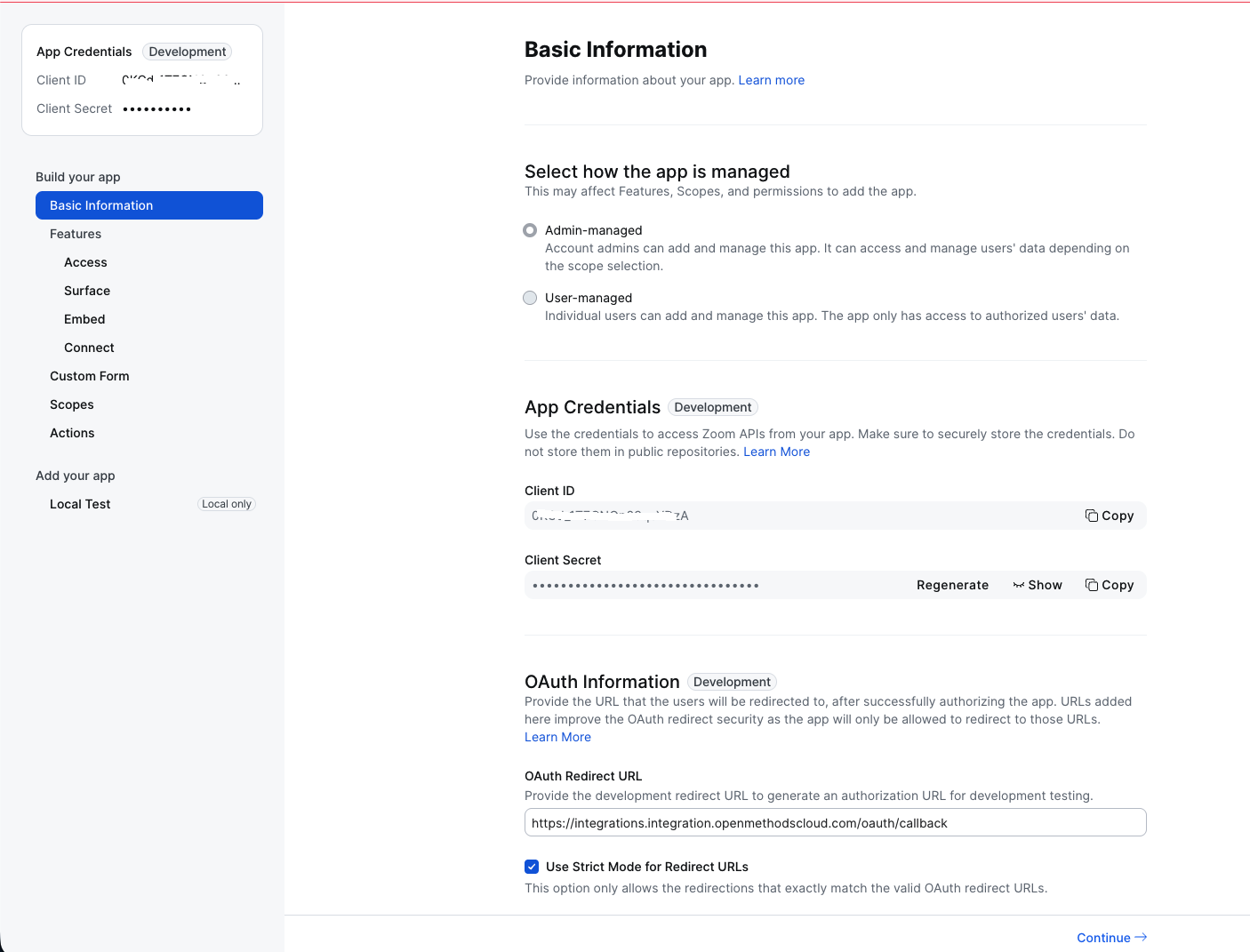1250x952 pixels.
Task: Toggle Use Strict Mode for Redirect URLs checkbox
Action: pyautogui.click(x=532, y=867)
